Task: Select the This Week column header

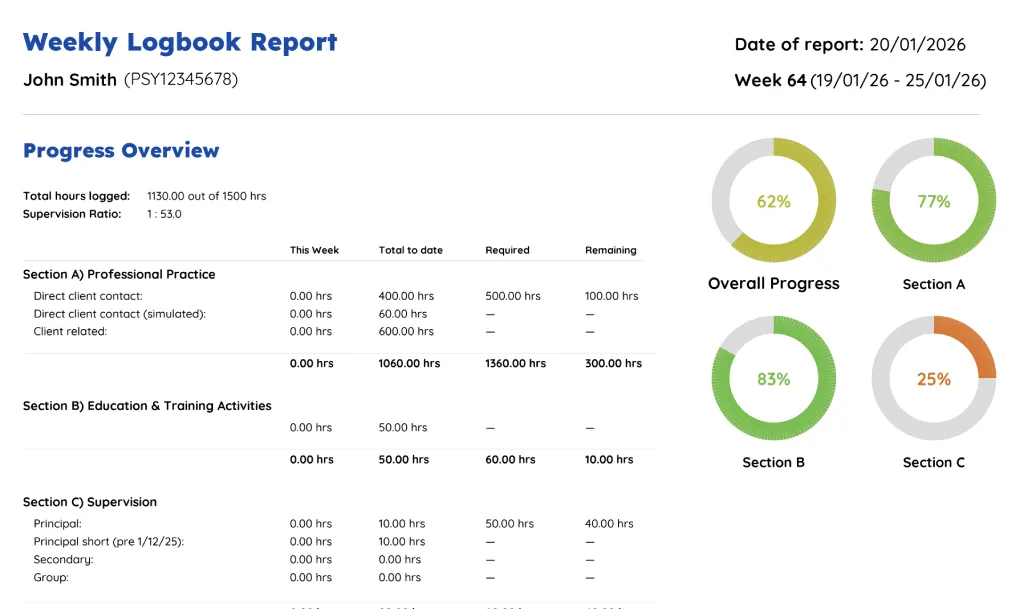Action: [x=313, y=249]
